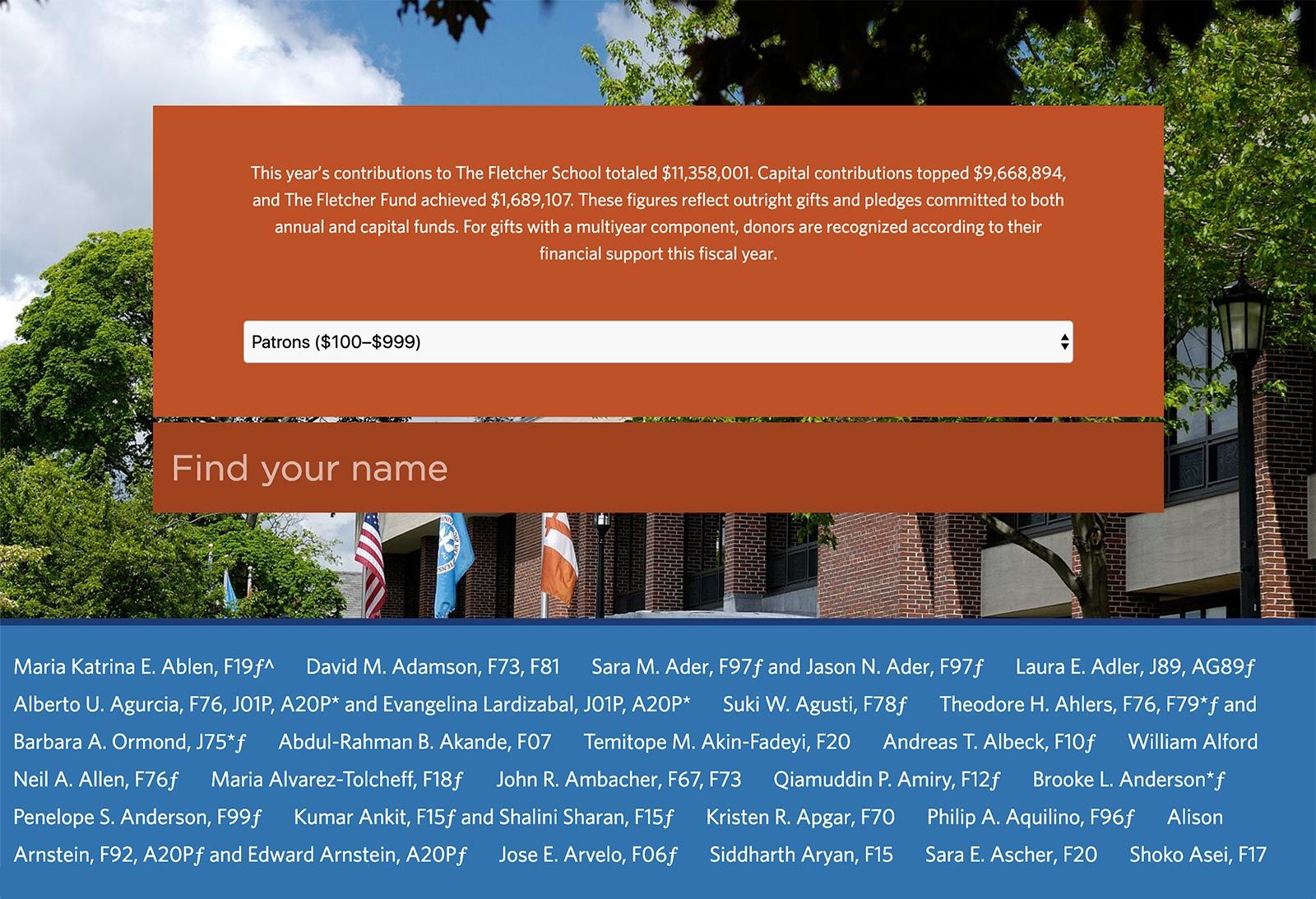Select John R. Ambacher, F67, F73
The image size is (1316, 899).
point(619,779)
